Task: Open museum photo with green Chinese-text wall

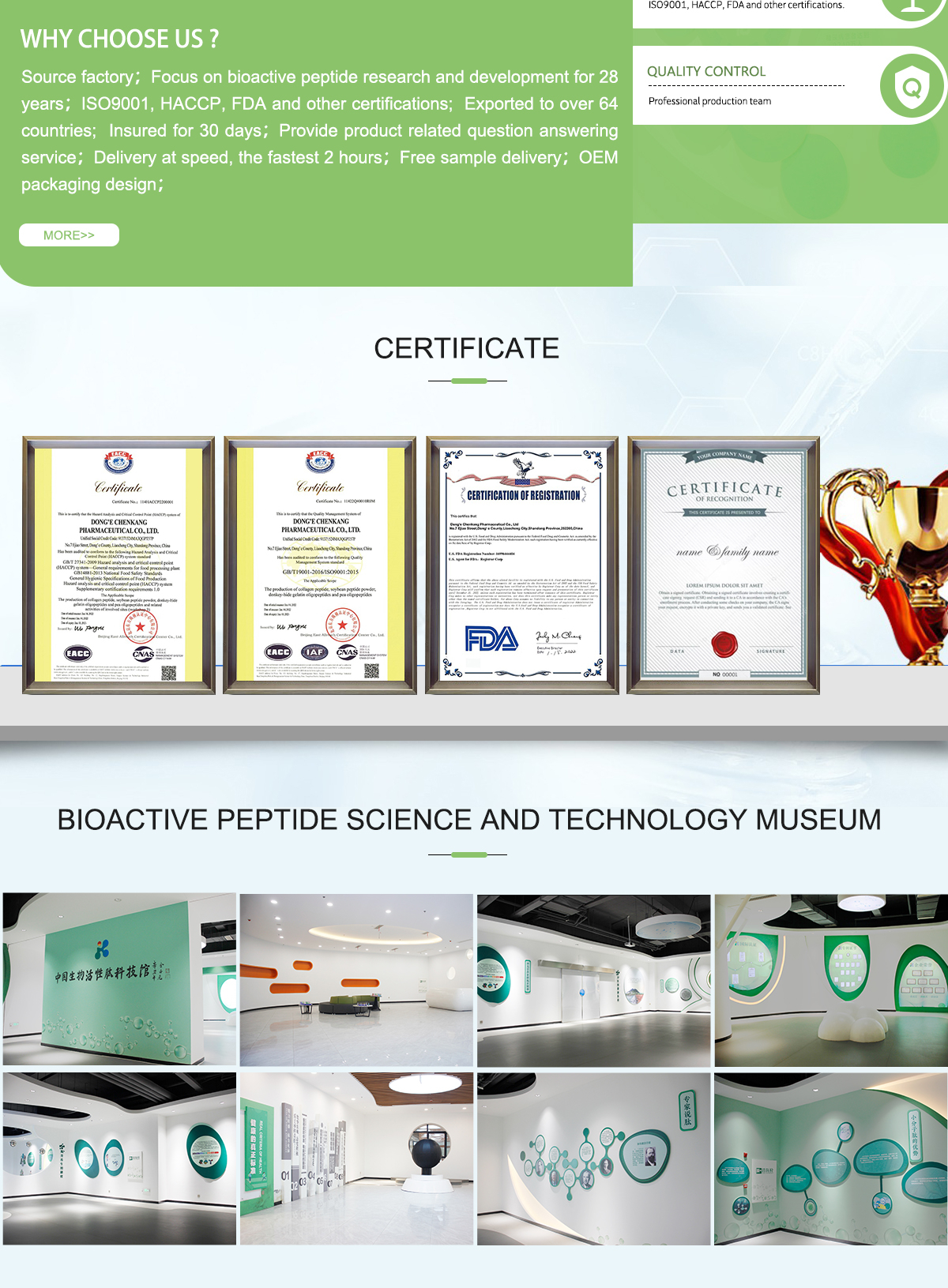Action: [x=119, y=980]
